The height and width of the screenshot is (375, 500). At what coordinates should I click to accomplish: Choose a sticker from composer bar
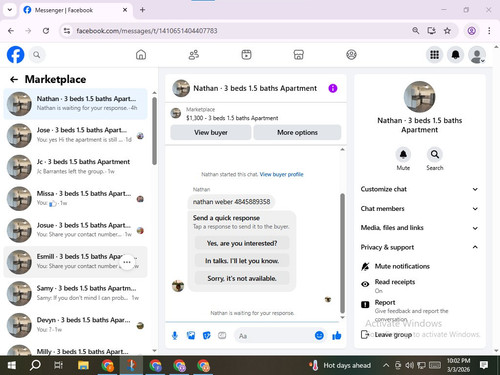click(207, 336)
